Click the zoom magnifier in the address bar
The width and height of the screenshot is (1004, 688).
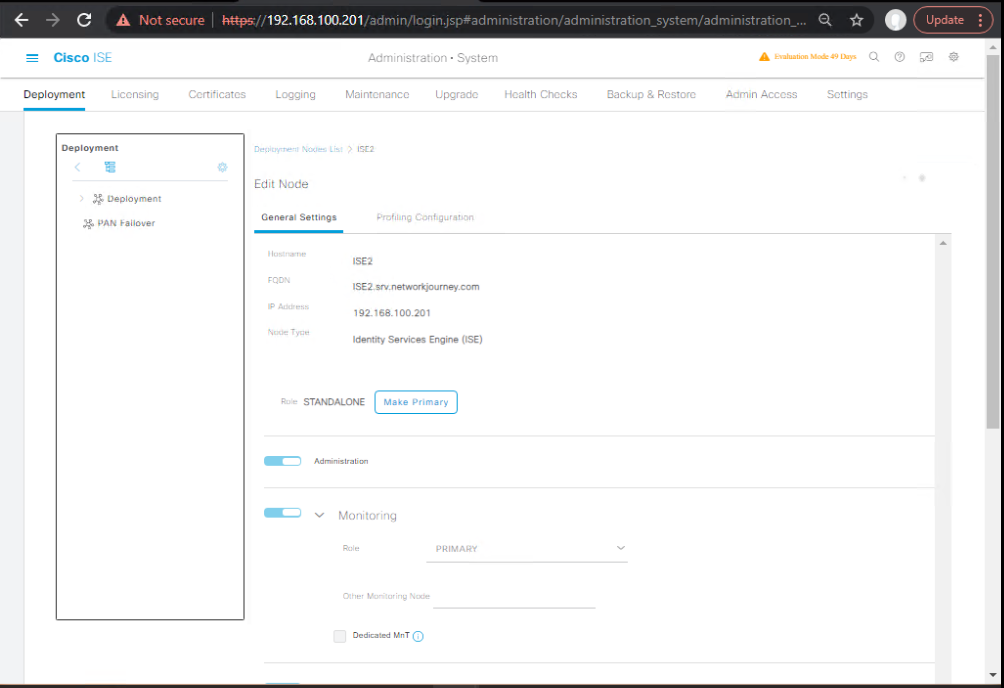(x=825, y=20)
